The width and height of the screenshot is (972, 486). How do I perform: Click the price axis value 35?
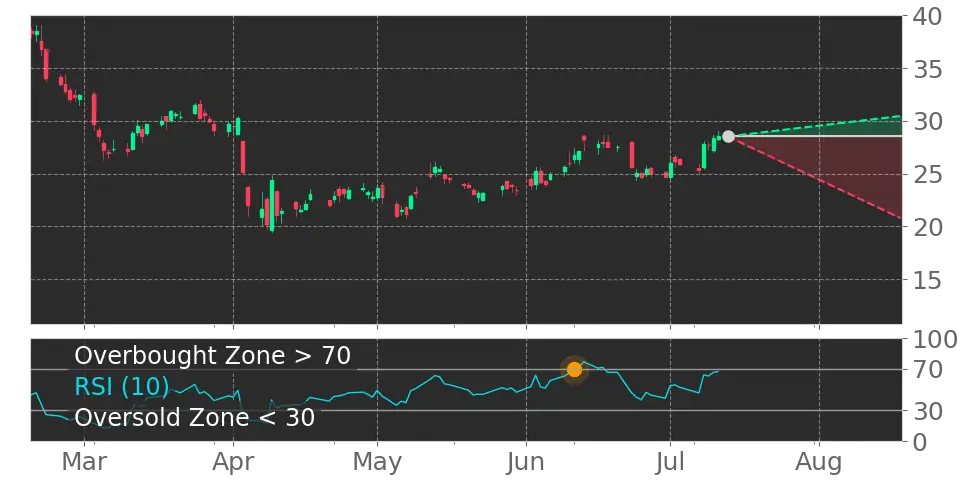coord(928,69)
